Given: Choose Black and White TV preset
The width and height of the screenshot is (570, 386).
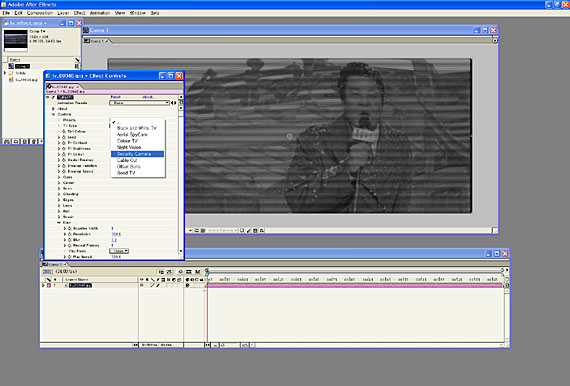Looking at the screenshot, I should (137, 128).
